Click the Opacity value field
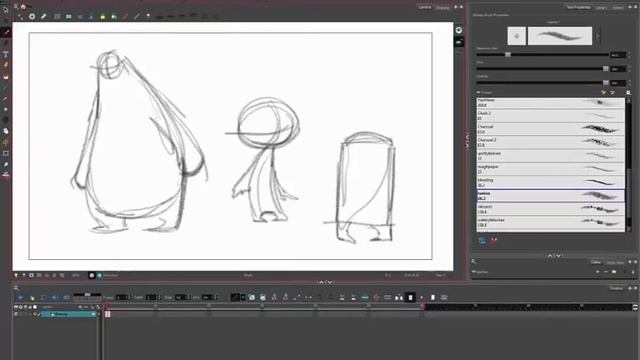Image resolution: width=640 pixels, height=360 pixels. [618, 83]
